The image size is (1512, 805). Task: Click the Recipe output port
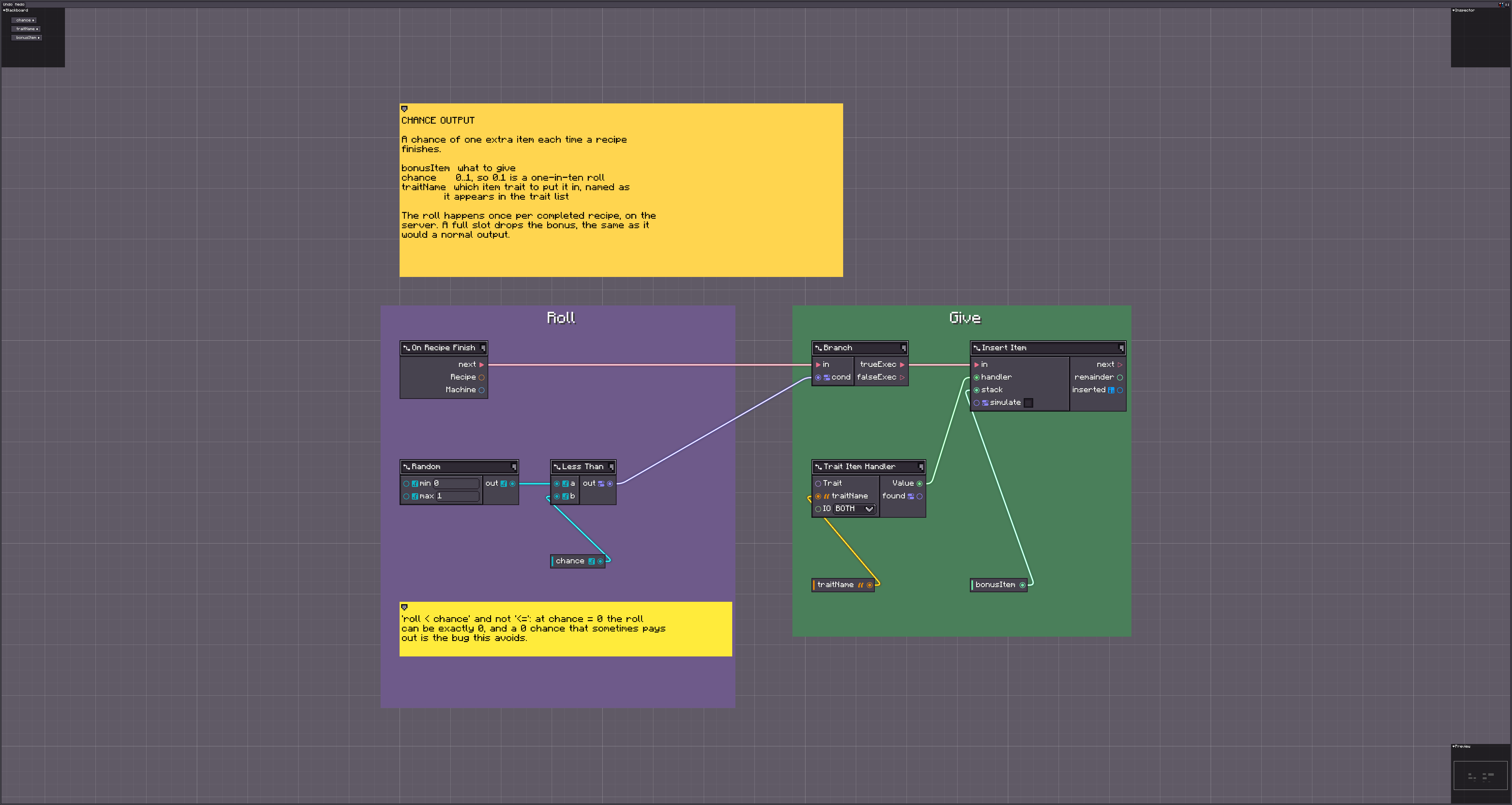tap(481, 378)
